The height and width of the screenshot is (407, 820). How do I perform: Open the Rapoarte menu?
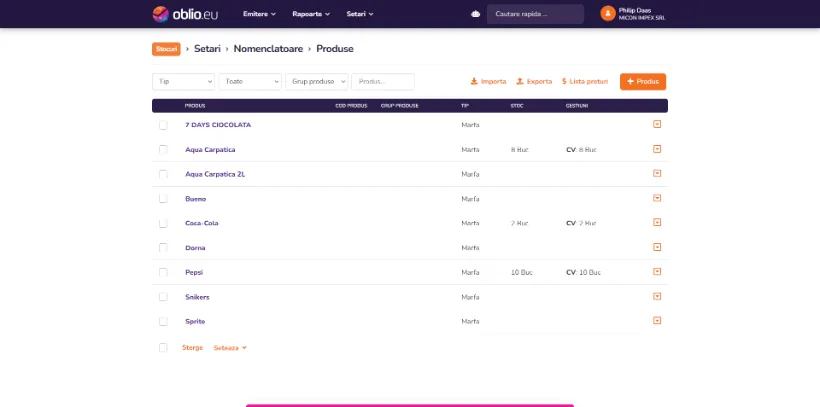click(311, 14)
